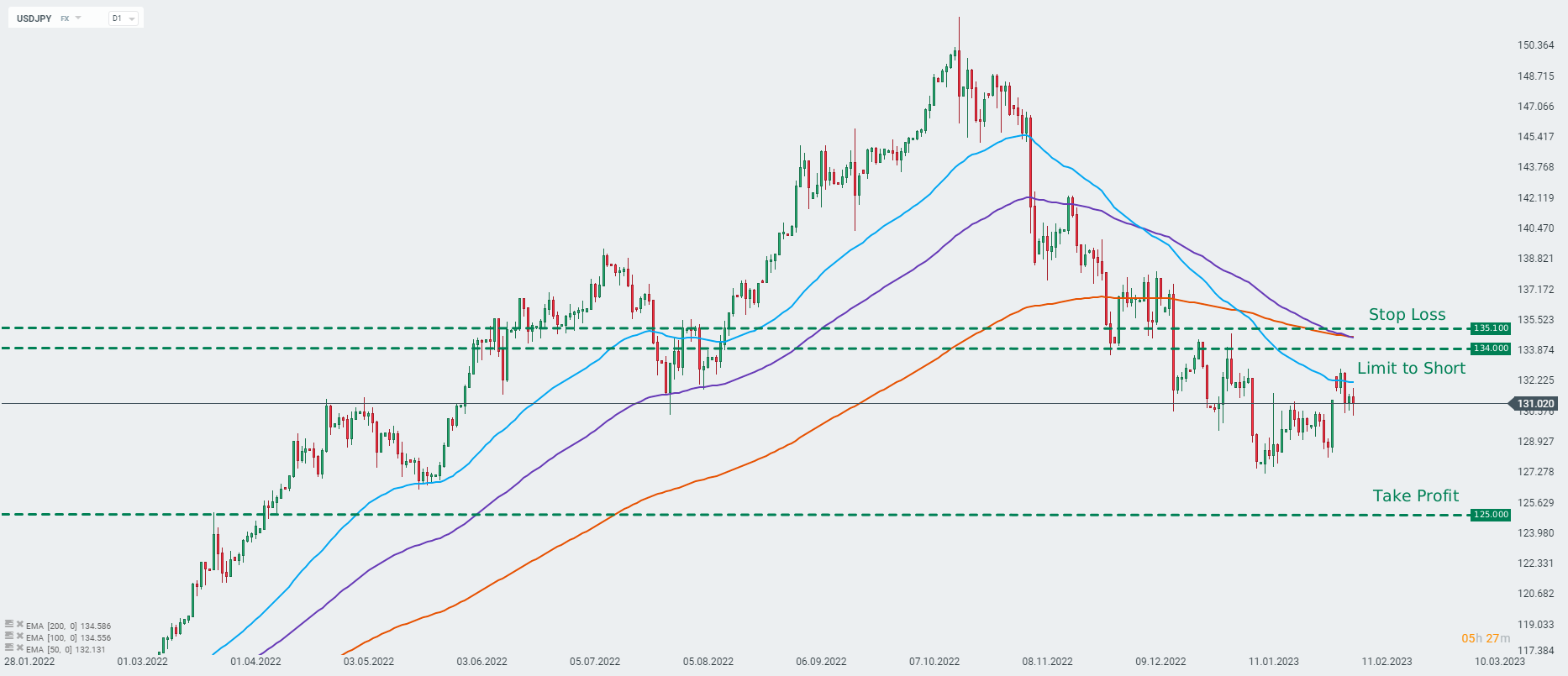Select the 125.000 take profit price tag

[x=1491, y=515]
